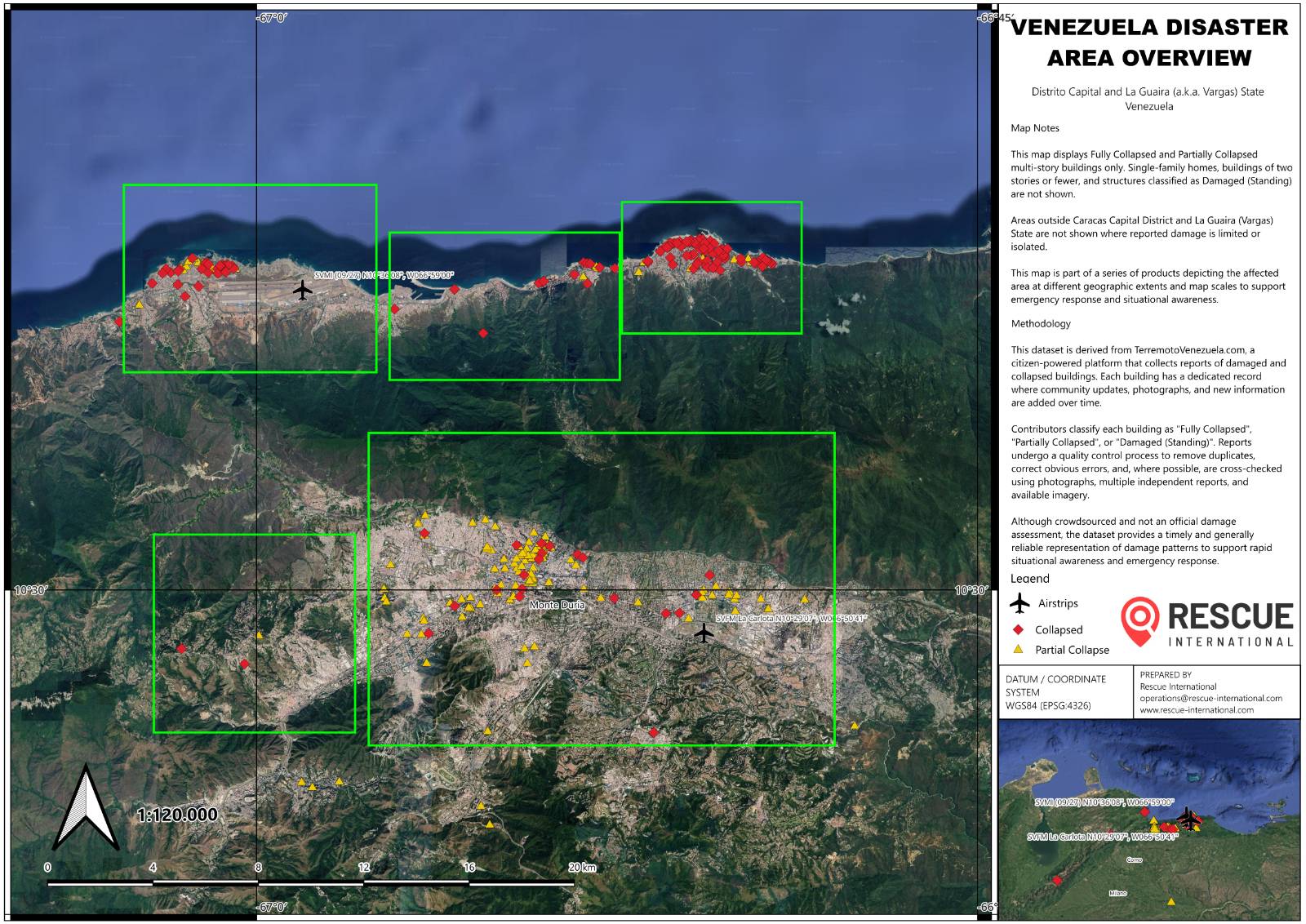Click the 'Map Notes' heading
The width and height of the screenshot is (1306, 924).
pos(1035,128)
